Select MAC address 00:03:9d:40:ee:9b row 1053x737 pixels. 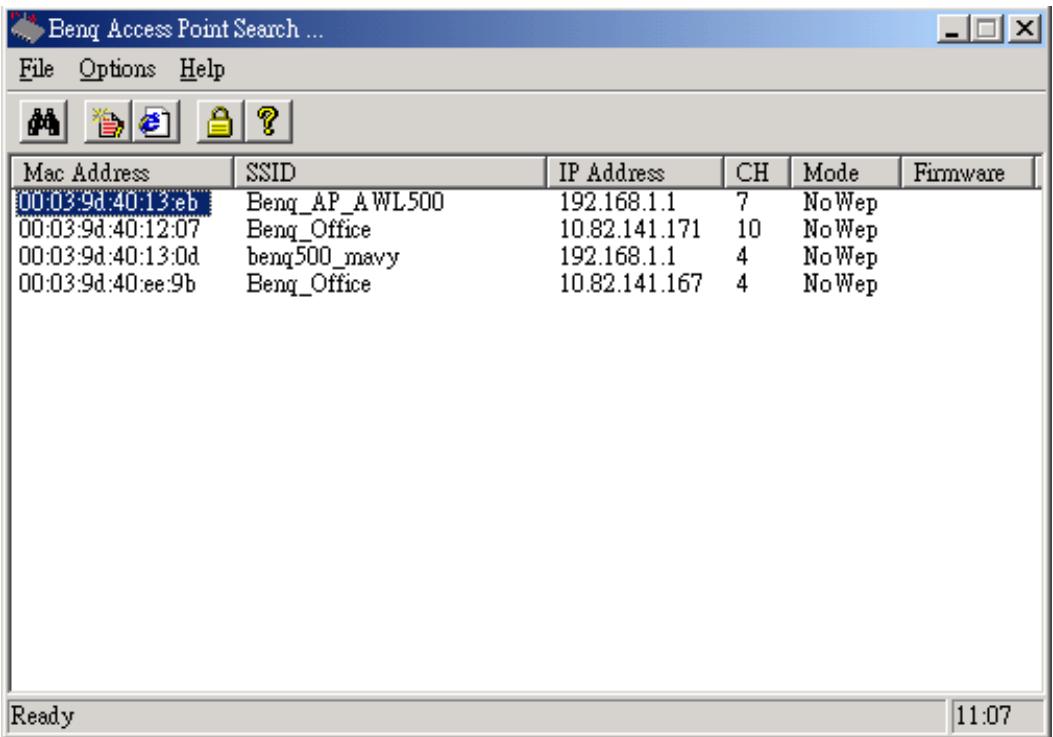click(x=107, y=284)
